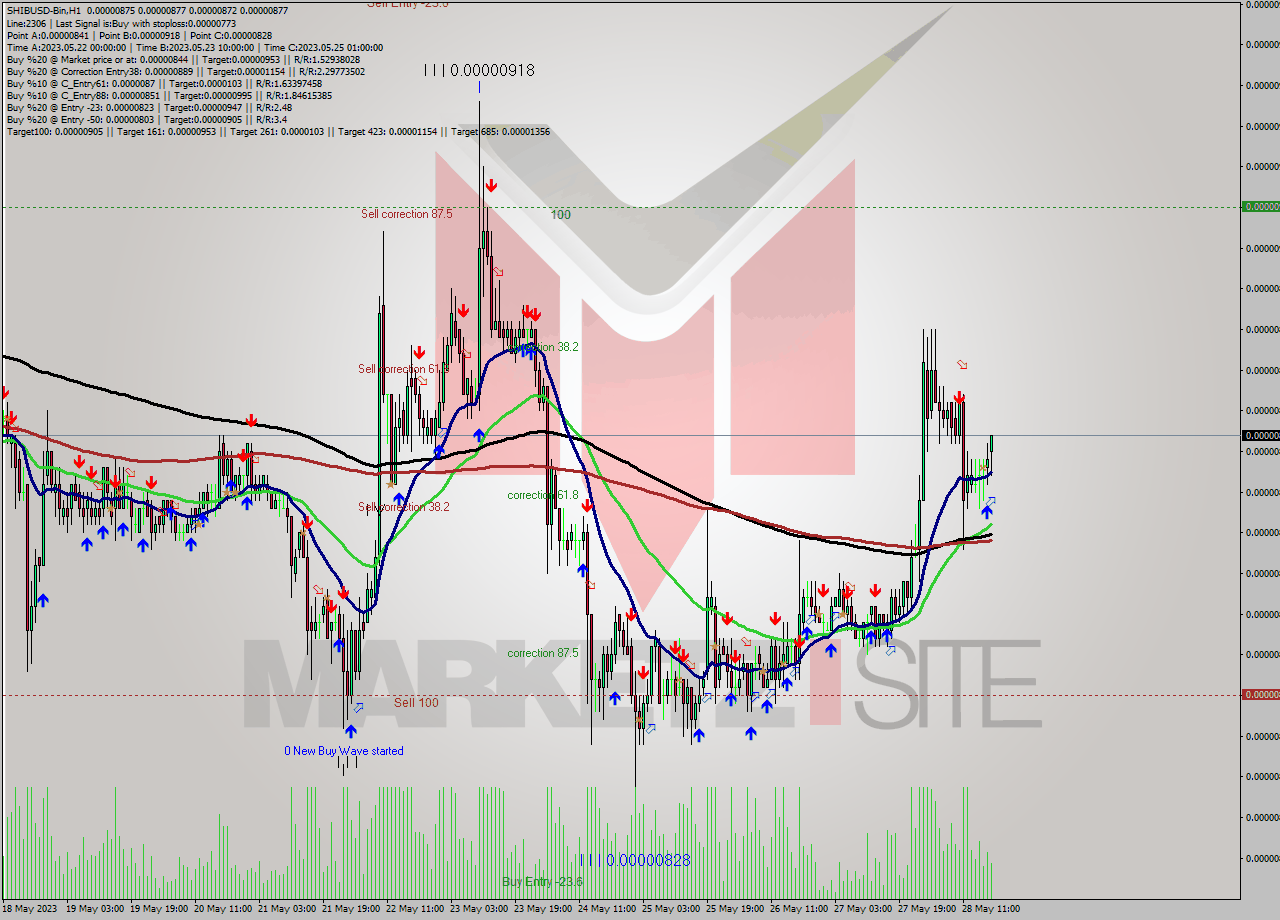The image size is (1280, 920).
Task: Click the green '100' level label
Action: [x=560, y=214]
